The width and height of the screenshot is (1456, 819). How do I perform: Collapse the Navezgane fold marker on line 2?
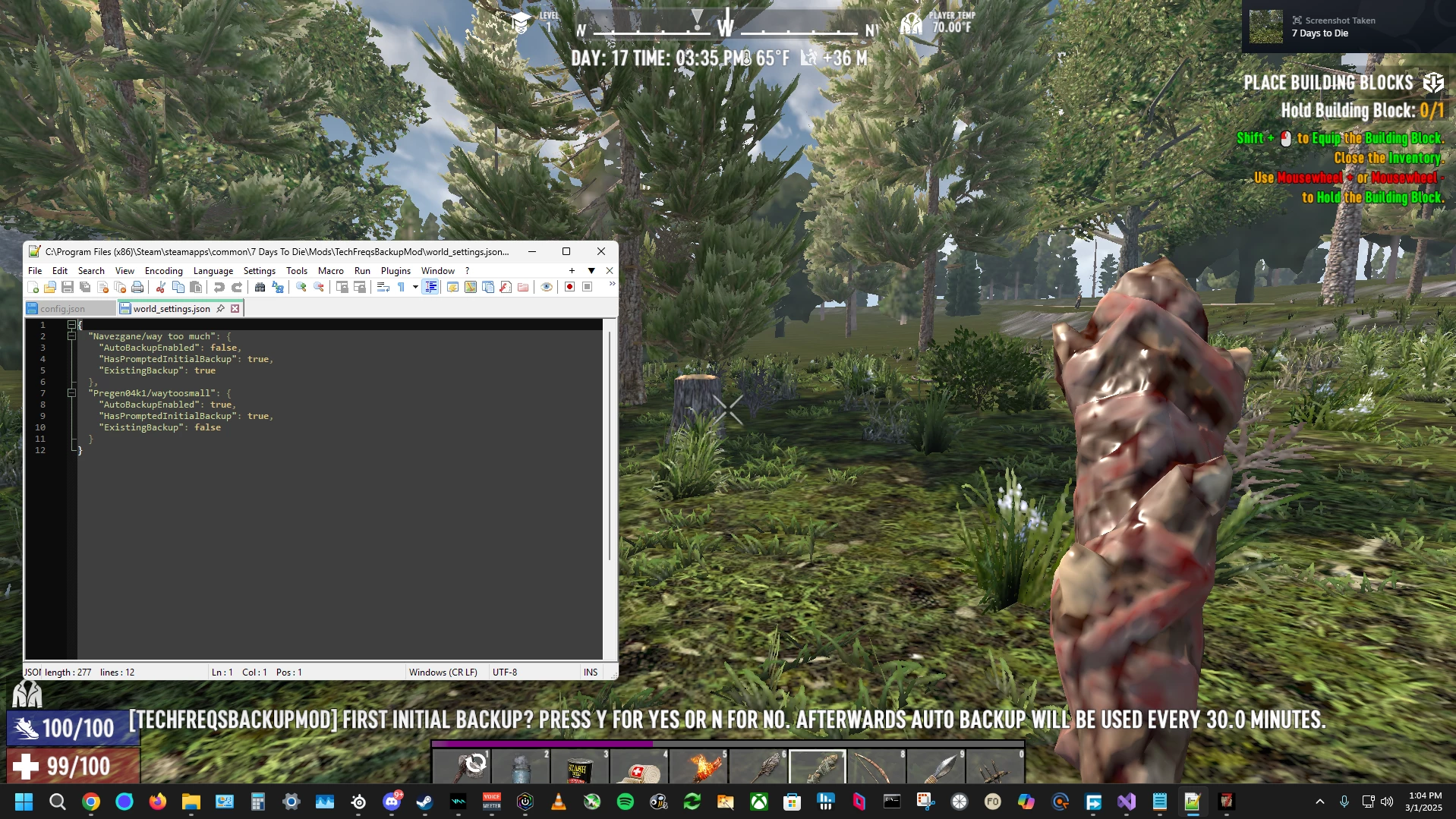(71, 336)
